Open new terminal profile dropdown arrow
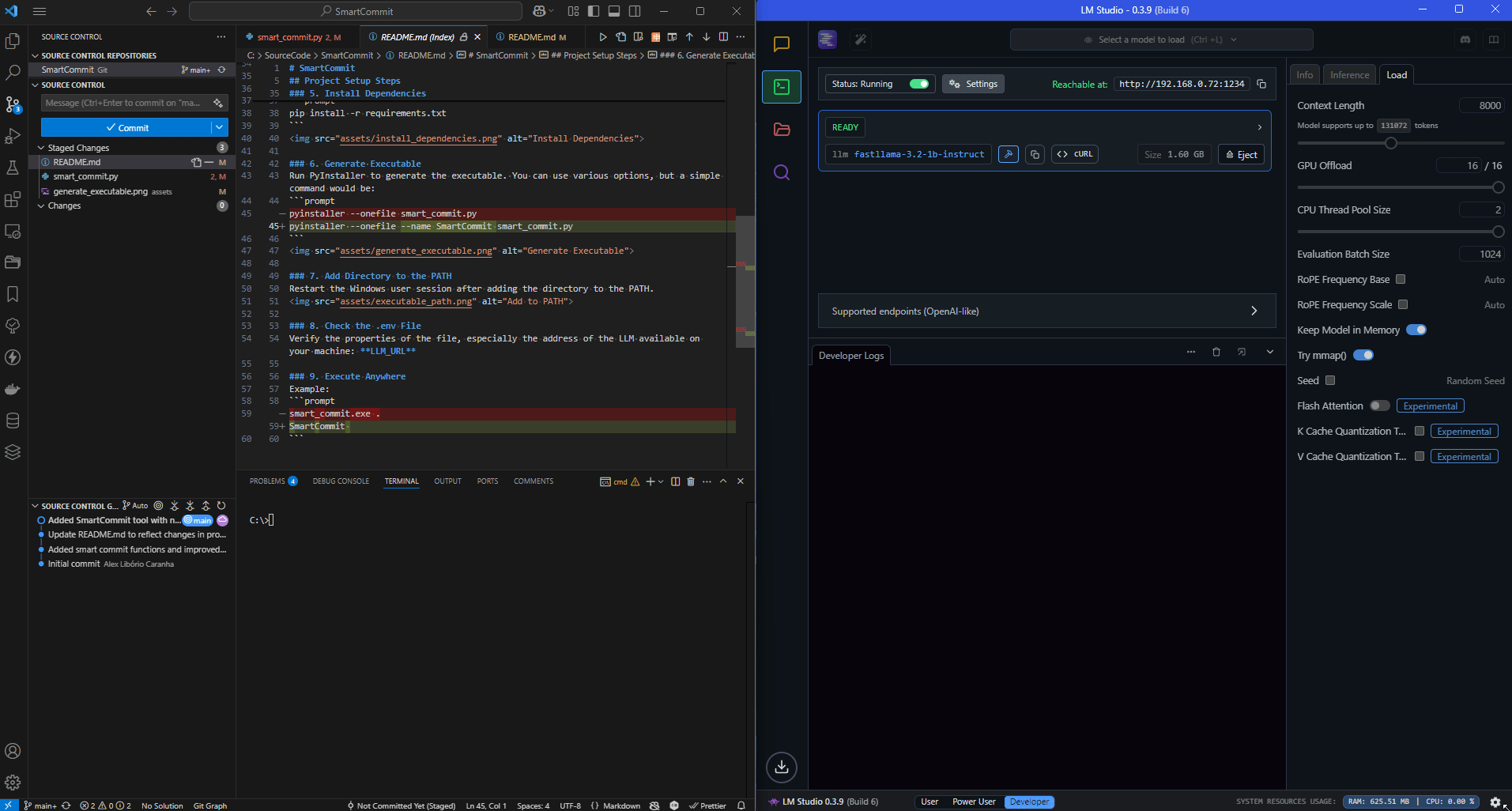The image size is (1512, 811). [x=661, y=481]
